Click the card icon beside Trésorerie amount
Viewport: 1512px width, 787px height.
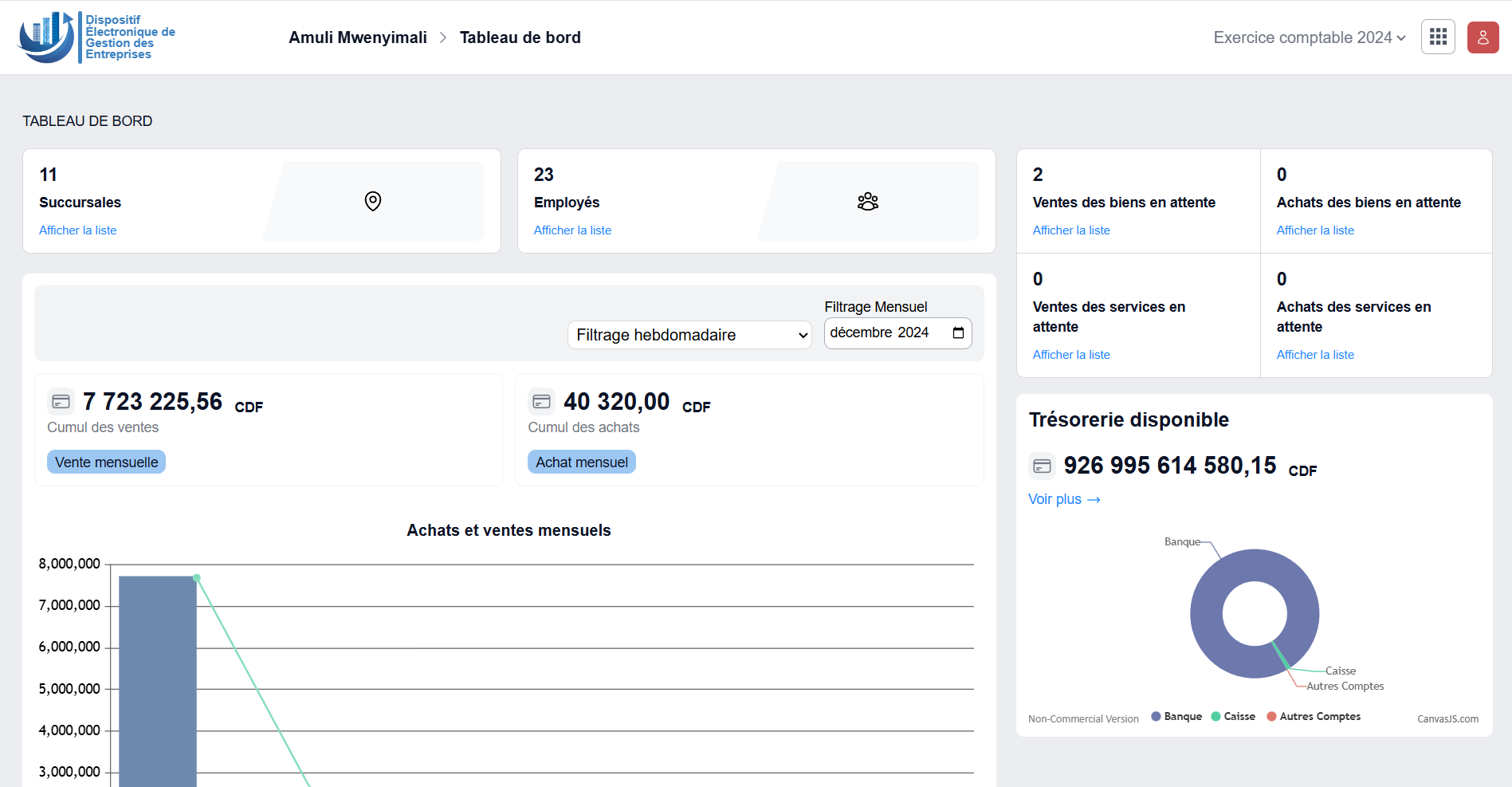point(1042,465)
